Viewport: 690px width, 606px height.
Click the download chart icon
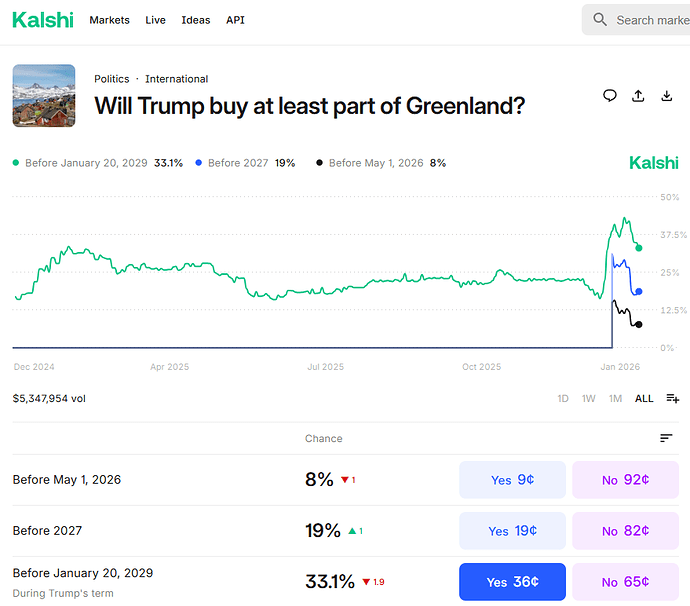(x=667, y=96)
